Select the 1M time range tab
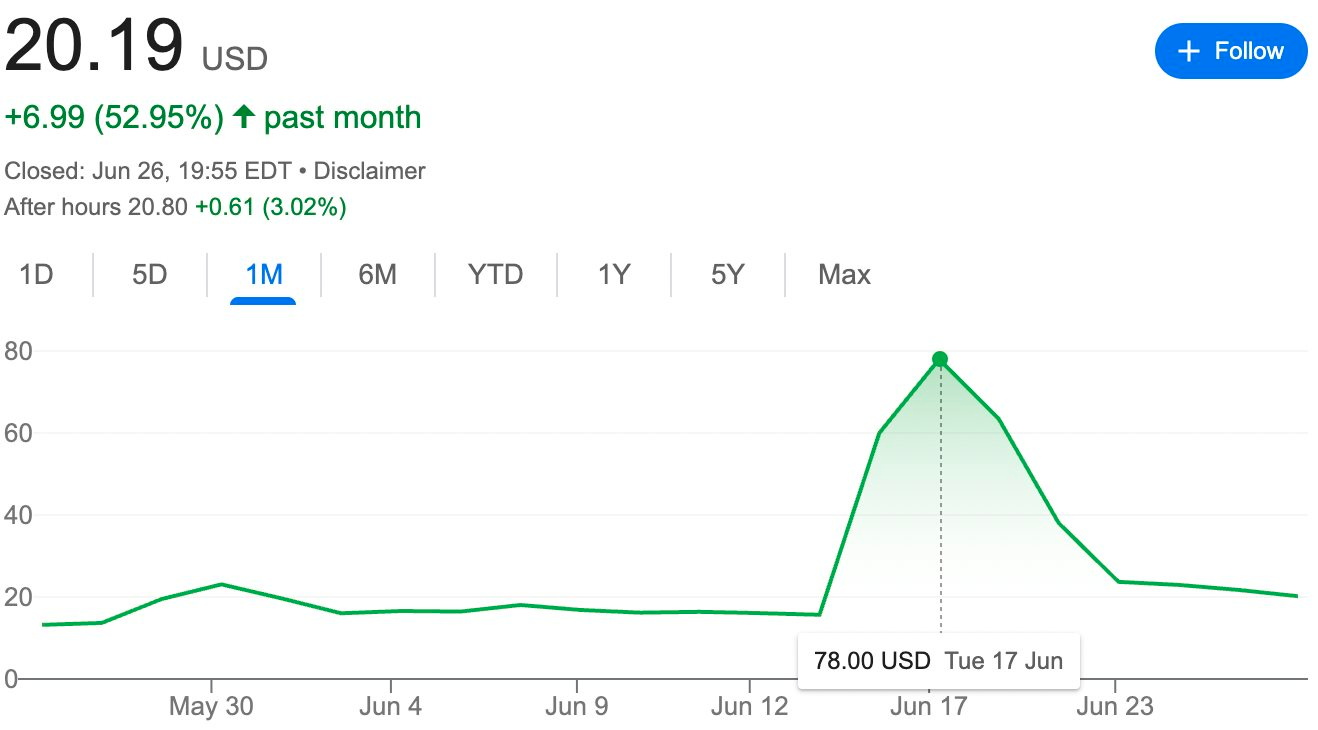The image size is (1318, 730). click(264, 274)
